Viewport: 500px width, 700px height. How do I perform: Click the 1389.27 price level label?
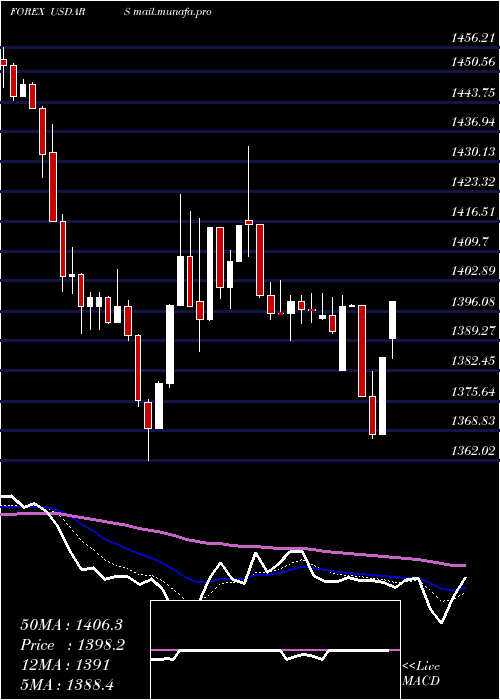point(473,331)
